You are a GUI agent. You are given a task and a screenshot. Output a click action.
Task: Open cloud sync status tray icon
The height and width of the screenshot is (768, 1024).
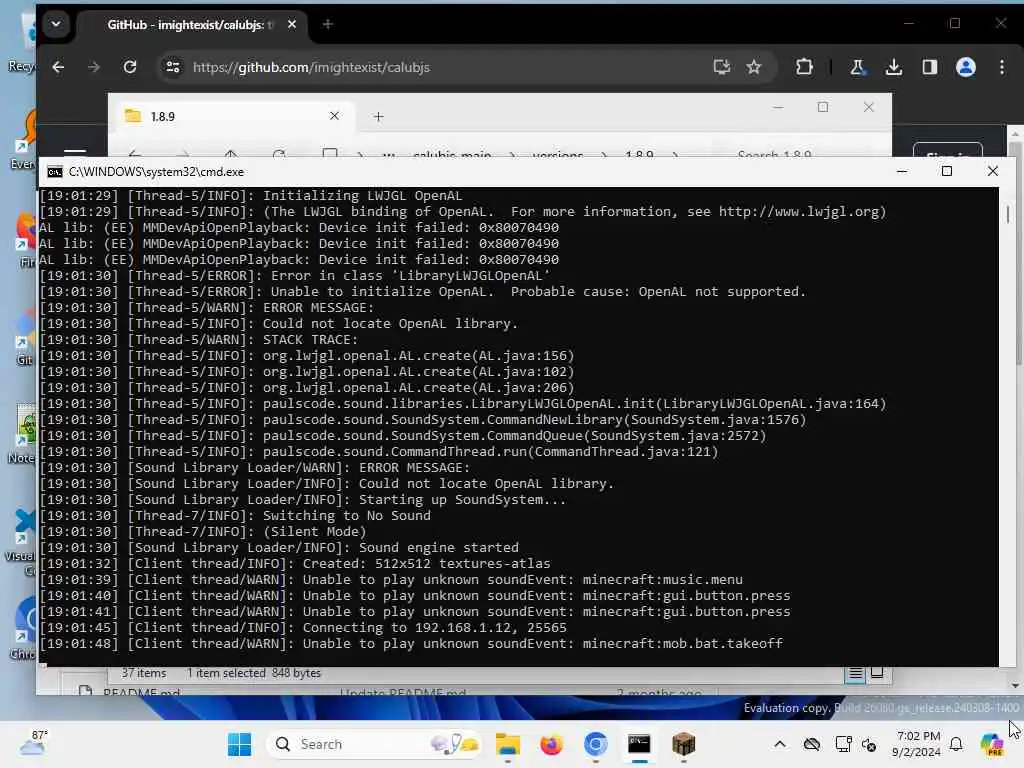[x=812, y=744]
